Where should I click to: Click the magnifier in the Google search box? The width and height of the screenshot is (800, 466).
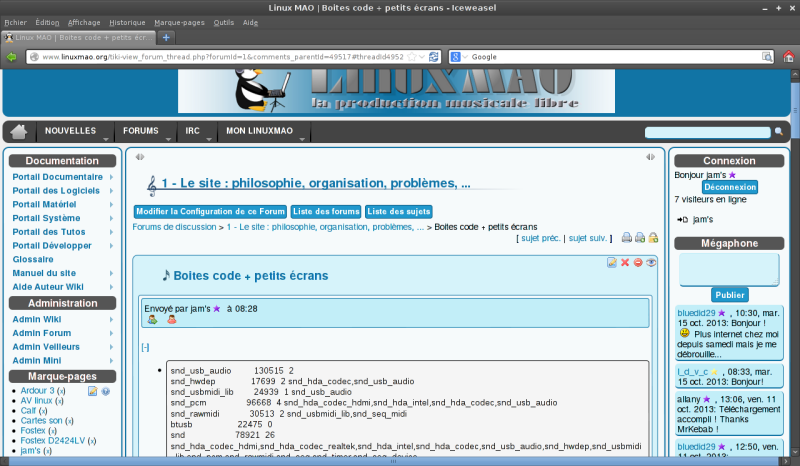tap(767, 57)
